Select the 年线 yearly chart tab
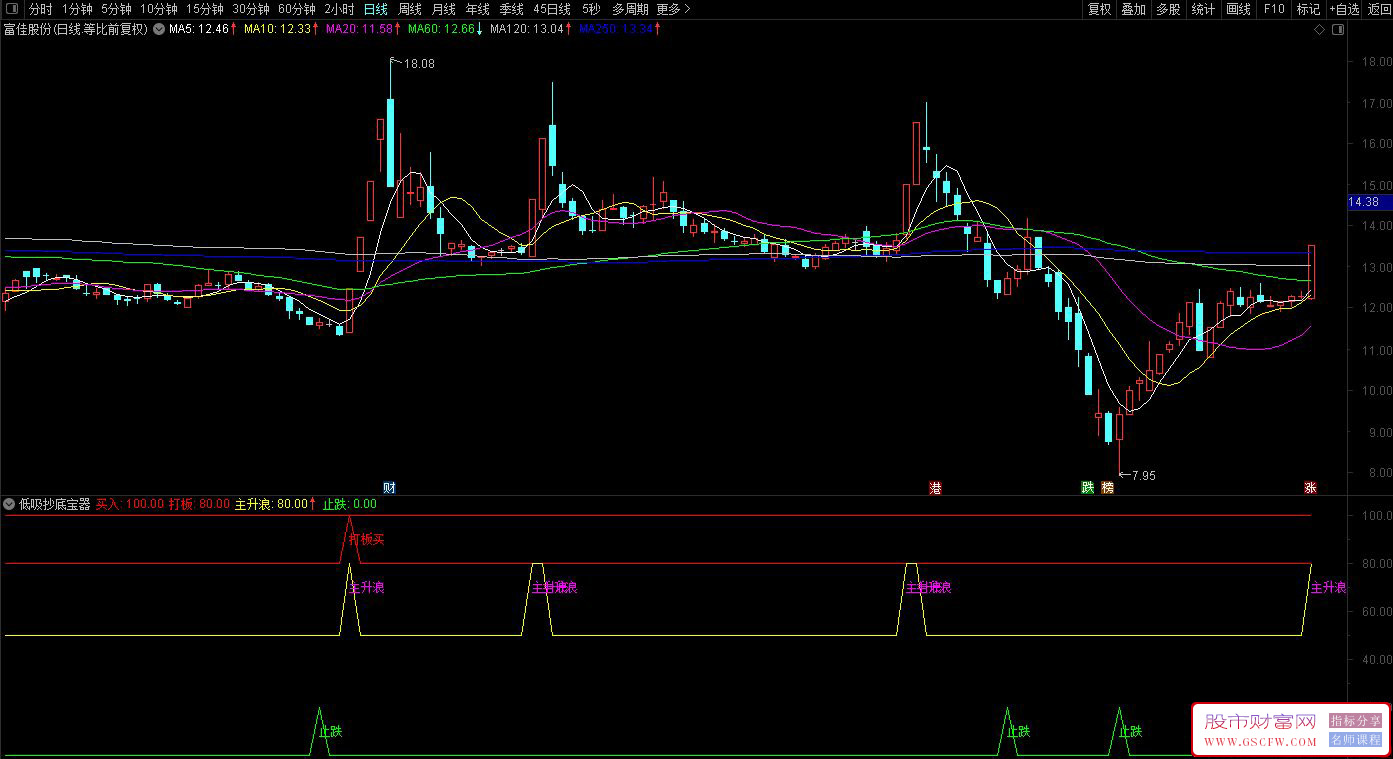This screenshot has height=759, width=1393. tap(478, 9)
